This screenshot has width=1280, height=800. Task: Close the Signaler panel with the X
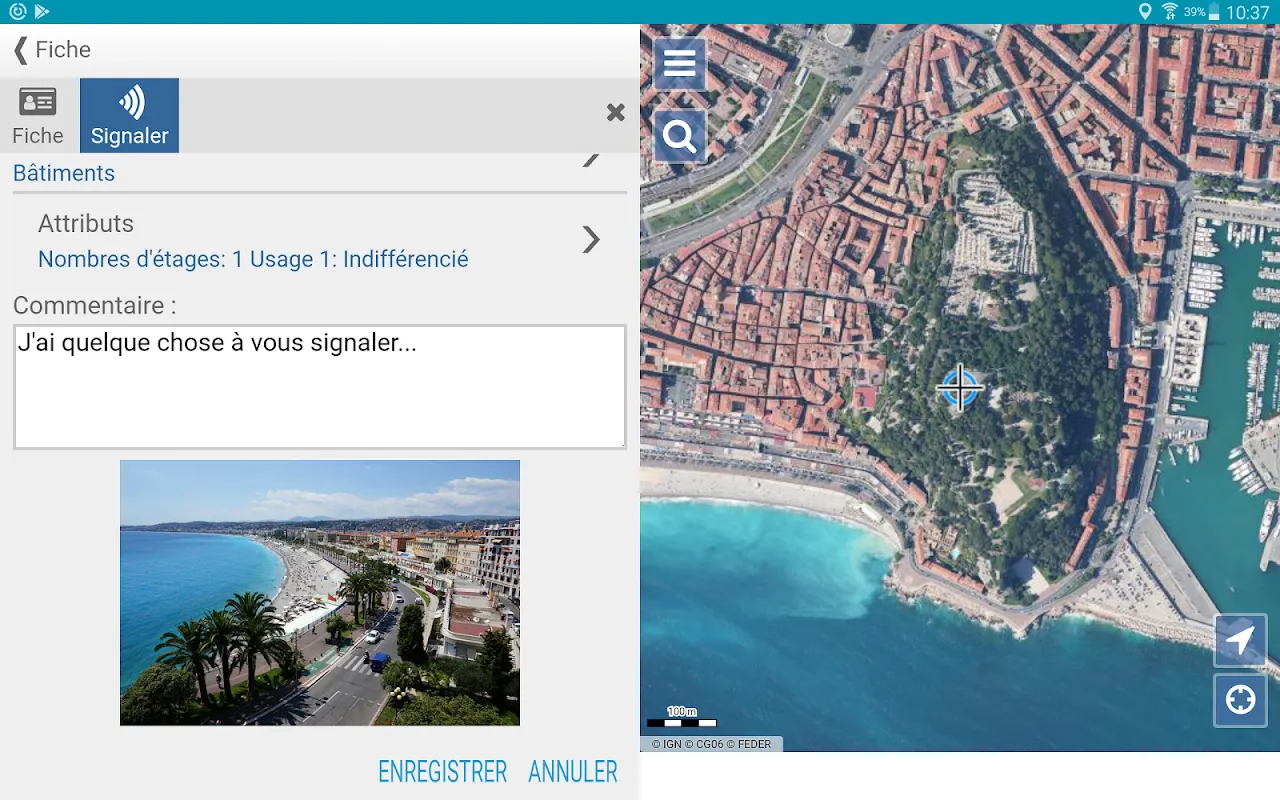coord(616,113)
